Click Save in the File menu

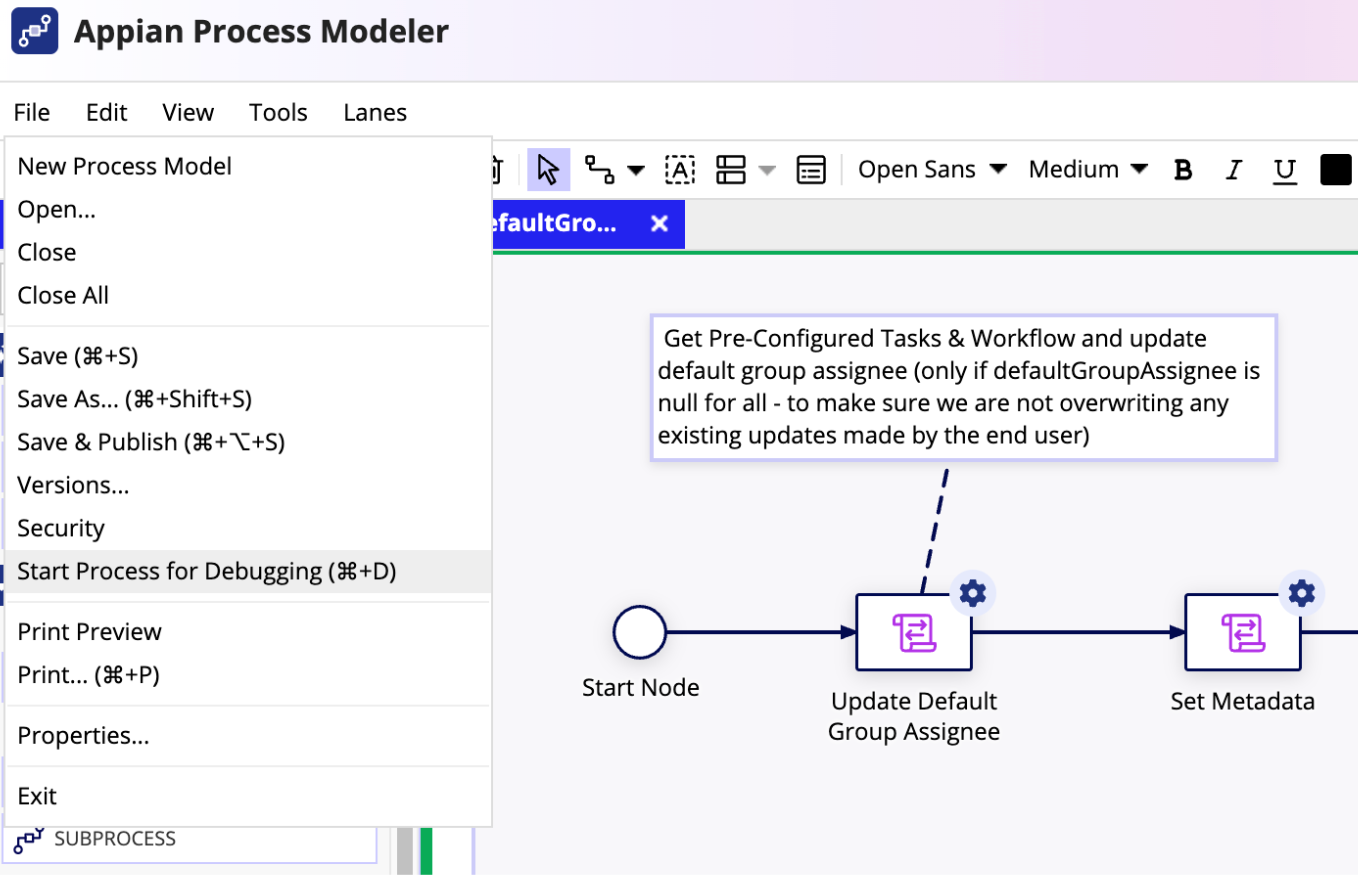coord(248,356)
